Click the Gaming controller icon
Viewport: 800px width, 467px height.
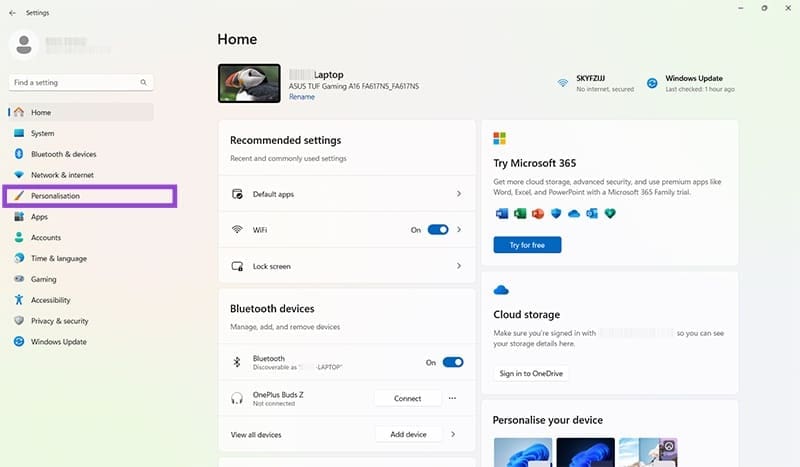tap(19, 279)
